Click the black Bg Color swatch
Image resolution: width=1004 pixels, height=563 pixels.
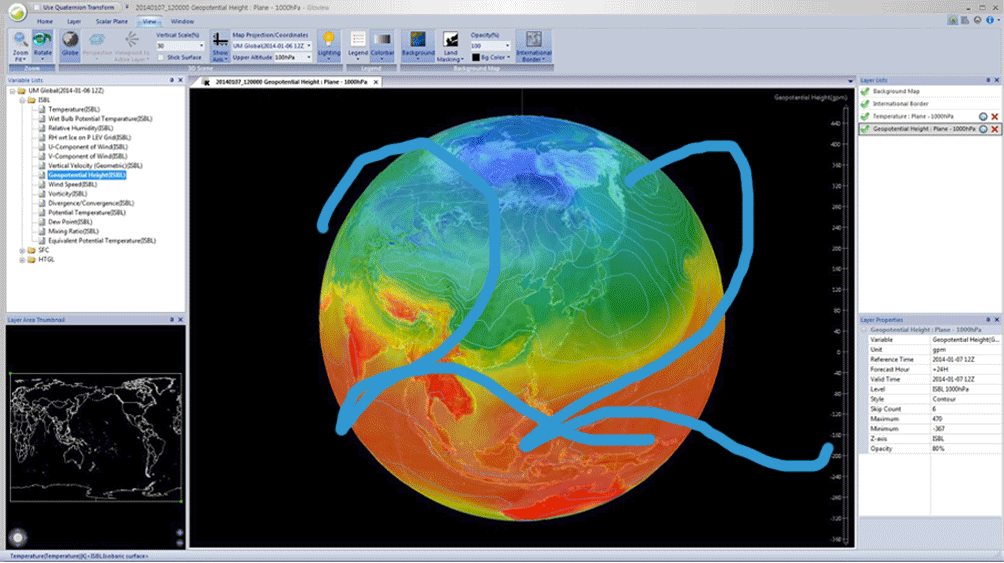point(476,57)
